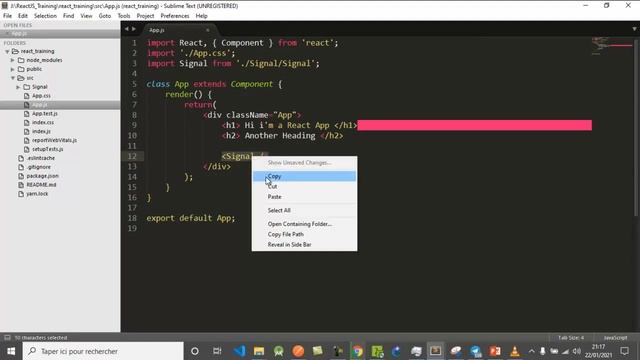Focus the Windows taskbar search box
Screen dimensions: 640x360
pyautogui.click(x=103, y=351)
